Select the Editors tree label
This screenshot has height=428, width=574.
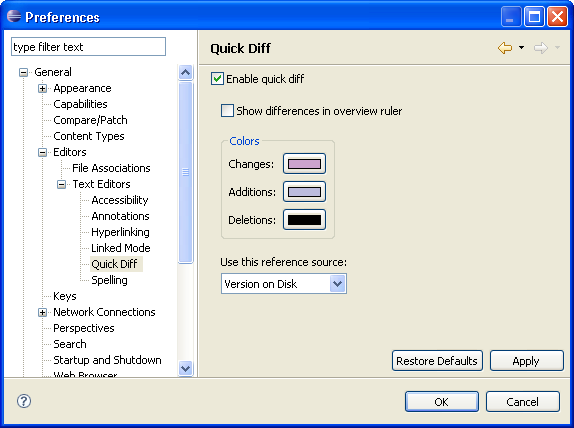(70, 152)
